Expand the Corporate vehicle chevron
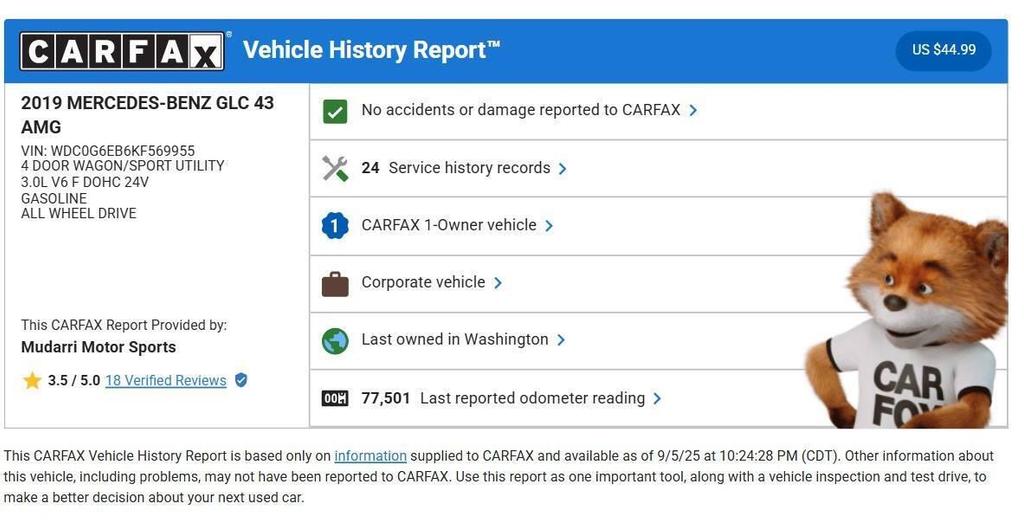The width and height of the screenshot is (1024, 523). [498, 283]
